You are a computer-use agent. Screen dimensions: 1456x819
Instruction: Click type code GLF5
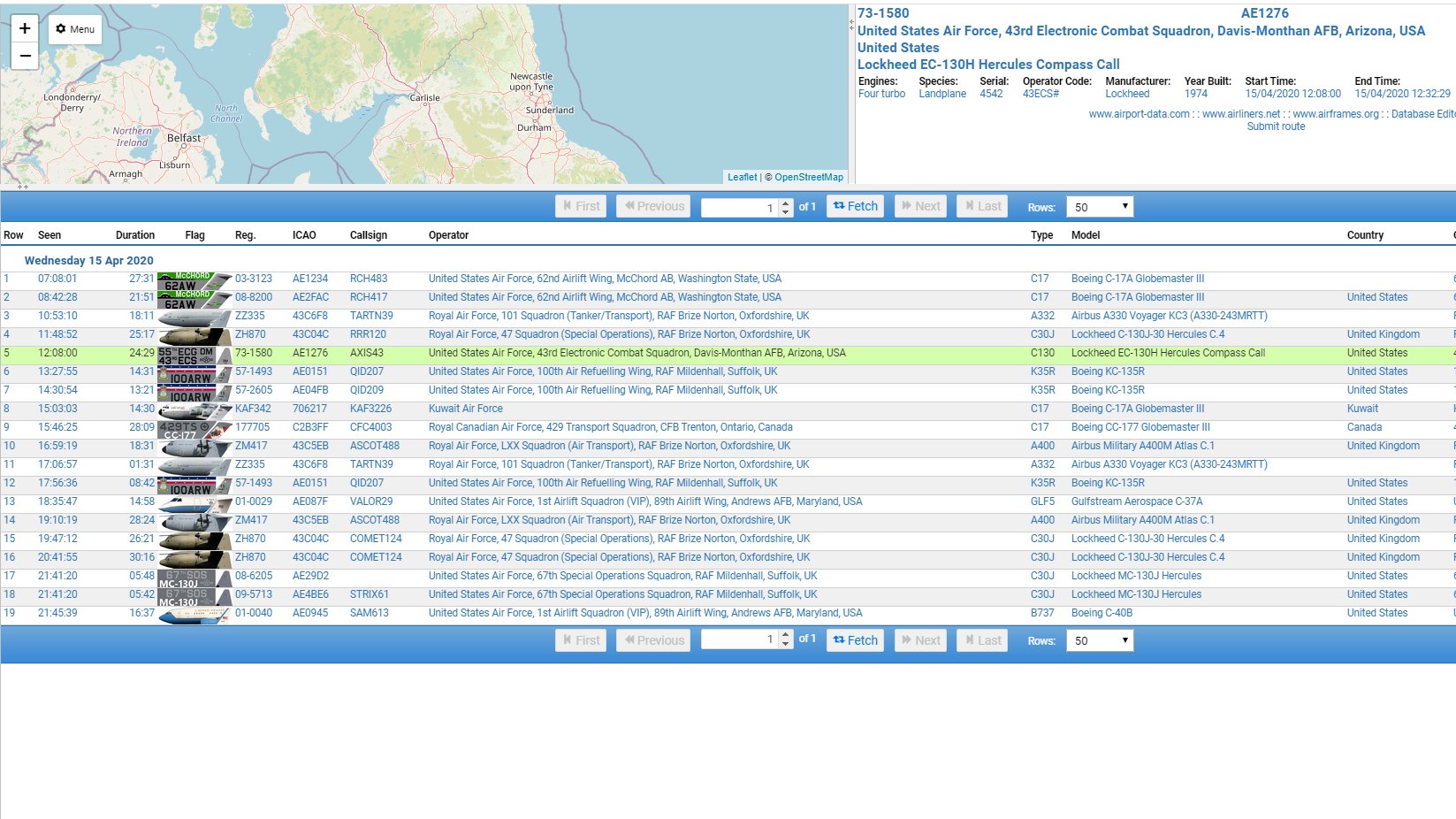(1042, 501)
